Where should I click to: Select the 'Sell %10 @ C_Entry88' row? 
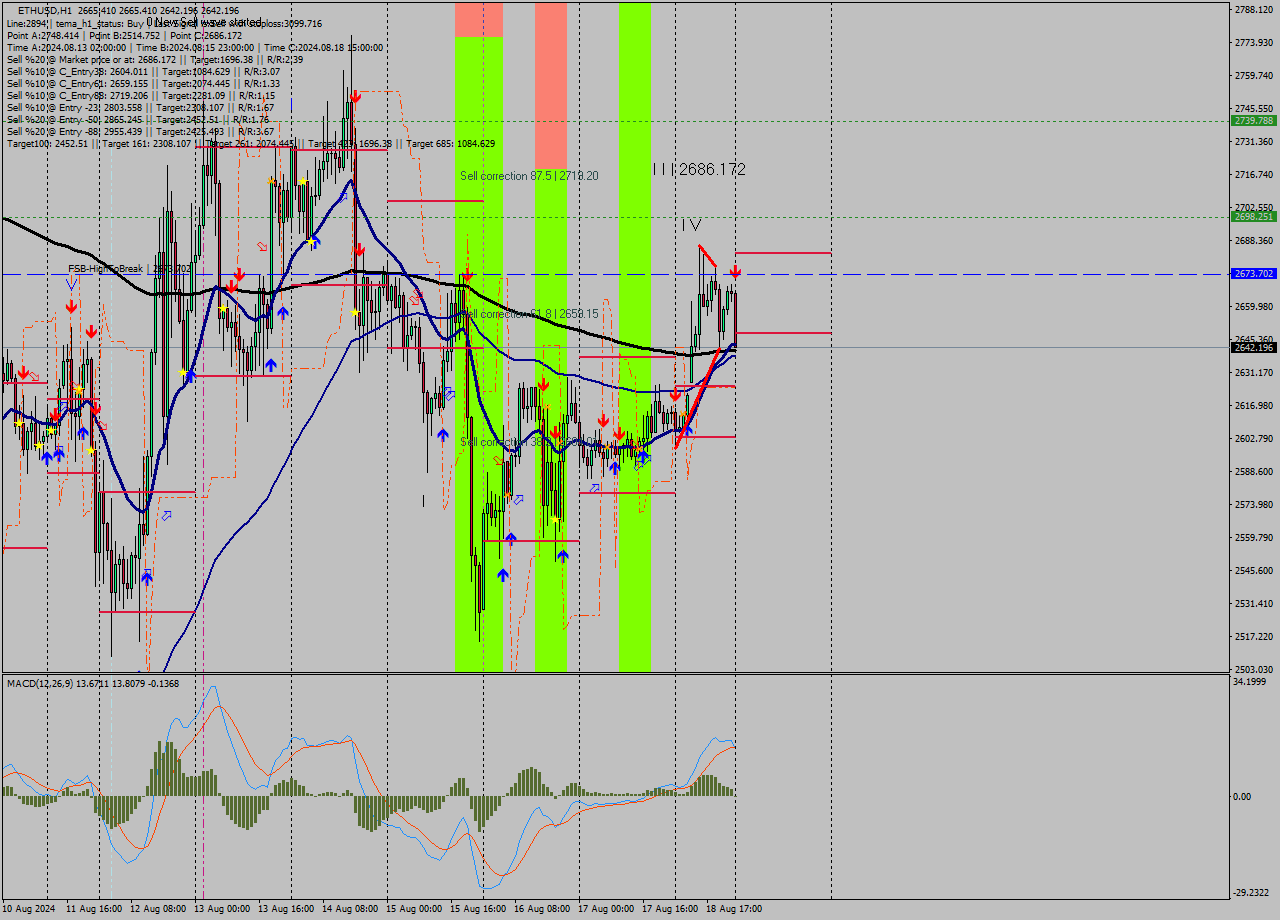point(140,95)
